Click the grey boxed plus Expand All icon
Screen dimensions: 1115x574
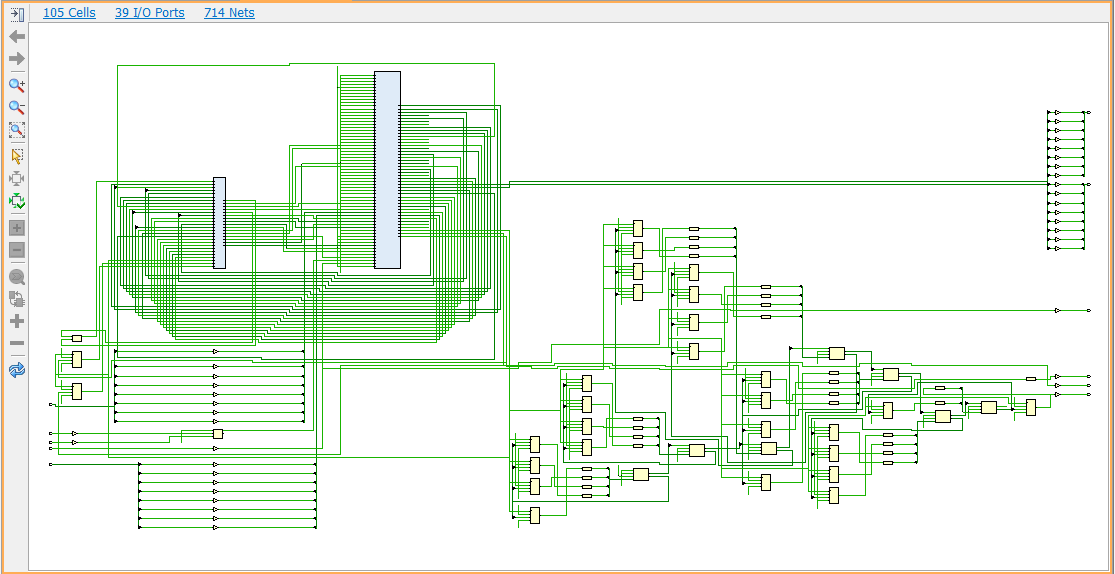pyautogui.click(x=16, y=228)
